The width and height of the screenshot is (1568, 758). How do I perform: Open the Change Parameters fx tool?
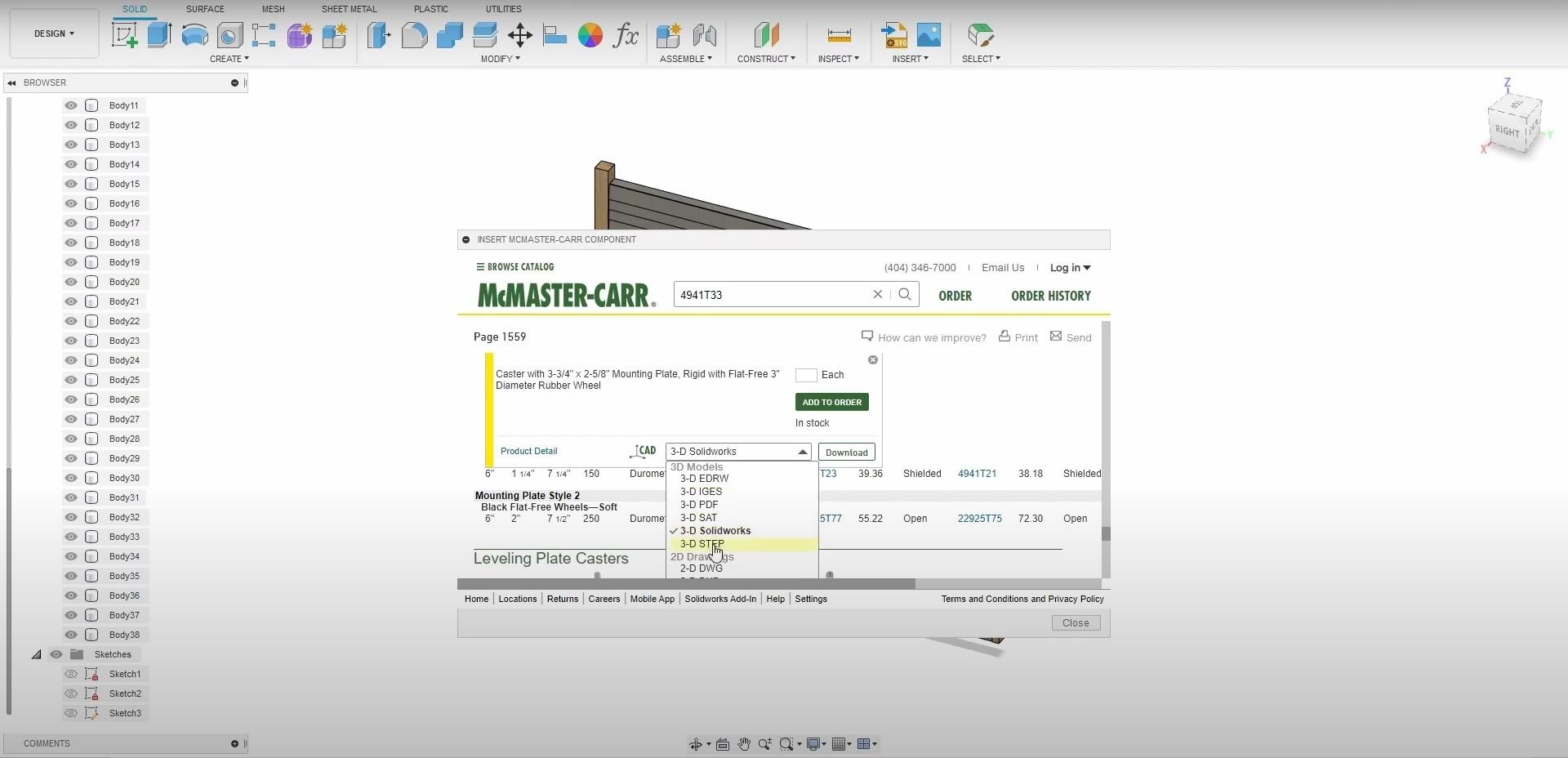tap(626, 35)
